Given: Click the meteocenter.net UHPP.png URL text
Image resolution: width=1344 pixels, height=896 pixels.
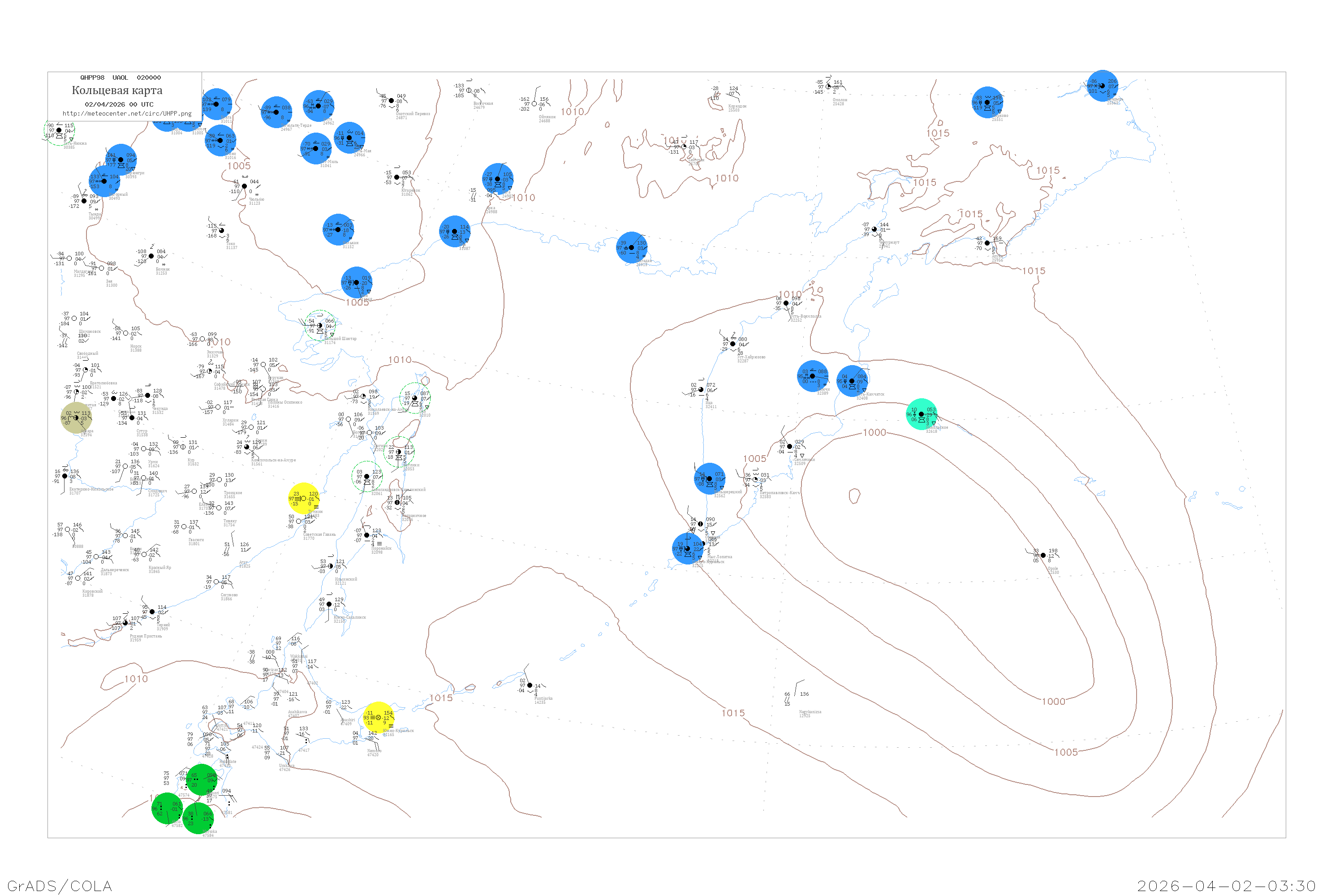Looking at the screenshot, I should click(127, 114).
